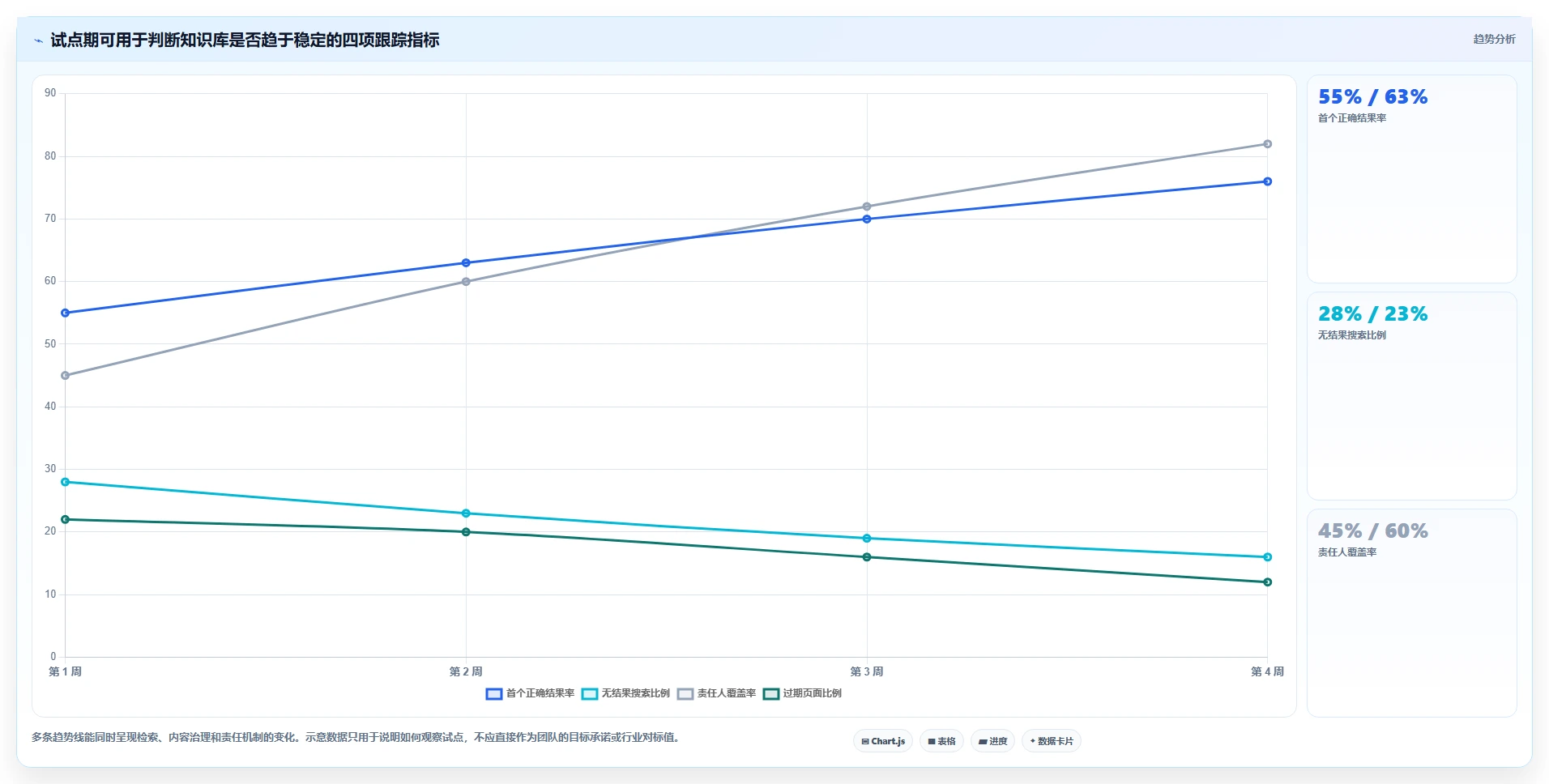Click the 0 y-axis tick label

tap(53, 657)
